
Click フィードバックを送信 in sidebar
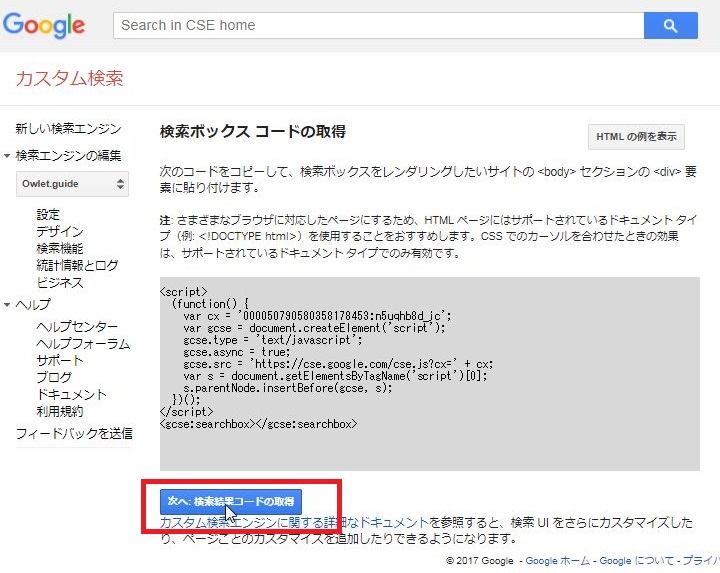coord(74,433)
